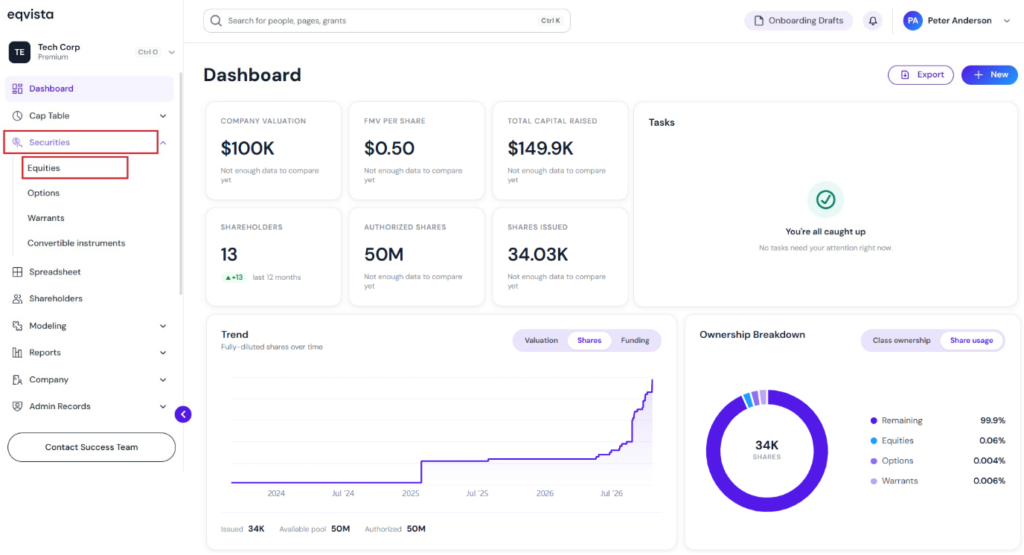Select Shares in Trend chart toggle
Screen dimensions: 1024x555
click(589, 340)
